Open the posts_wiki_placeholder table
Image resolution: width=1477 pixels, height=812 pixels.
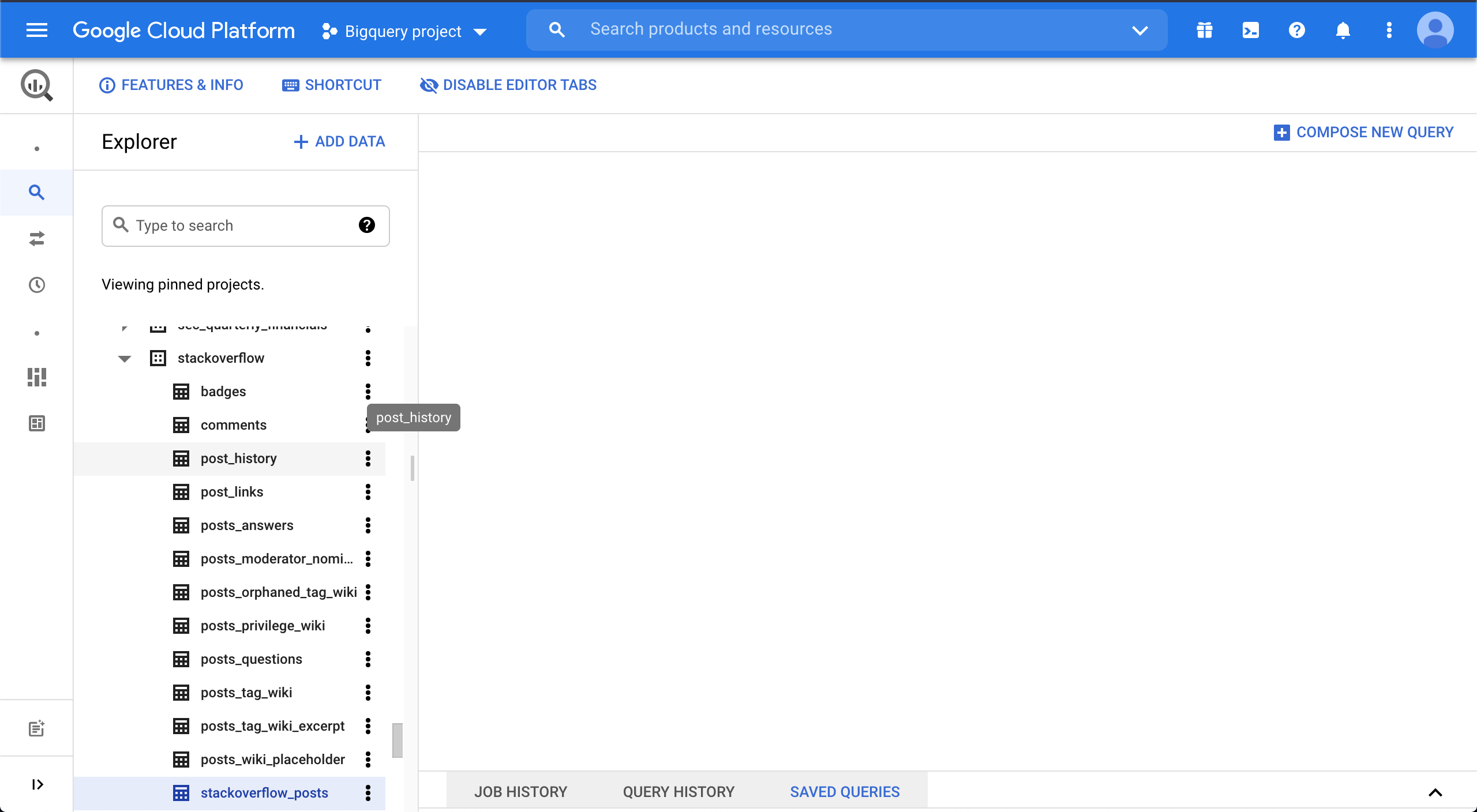coord(272,760)
